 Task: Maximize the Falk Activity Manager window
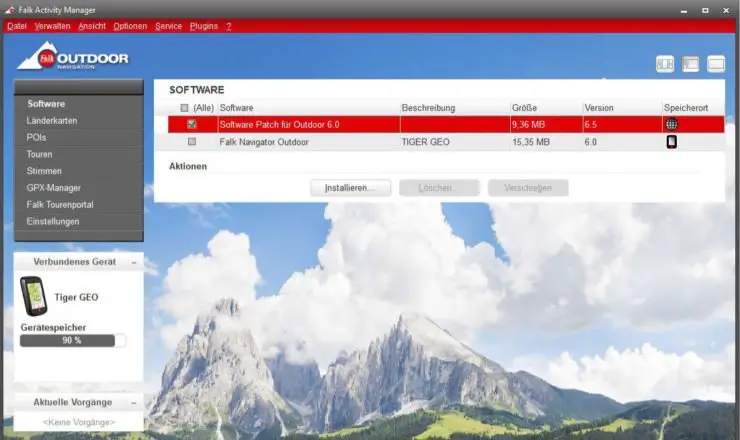coord(705,10)
